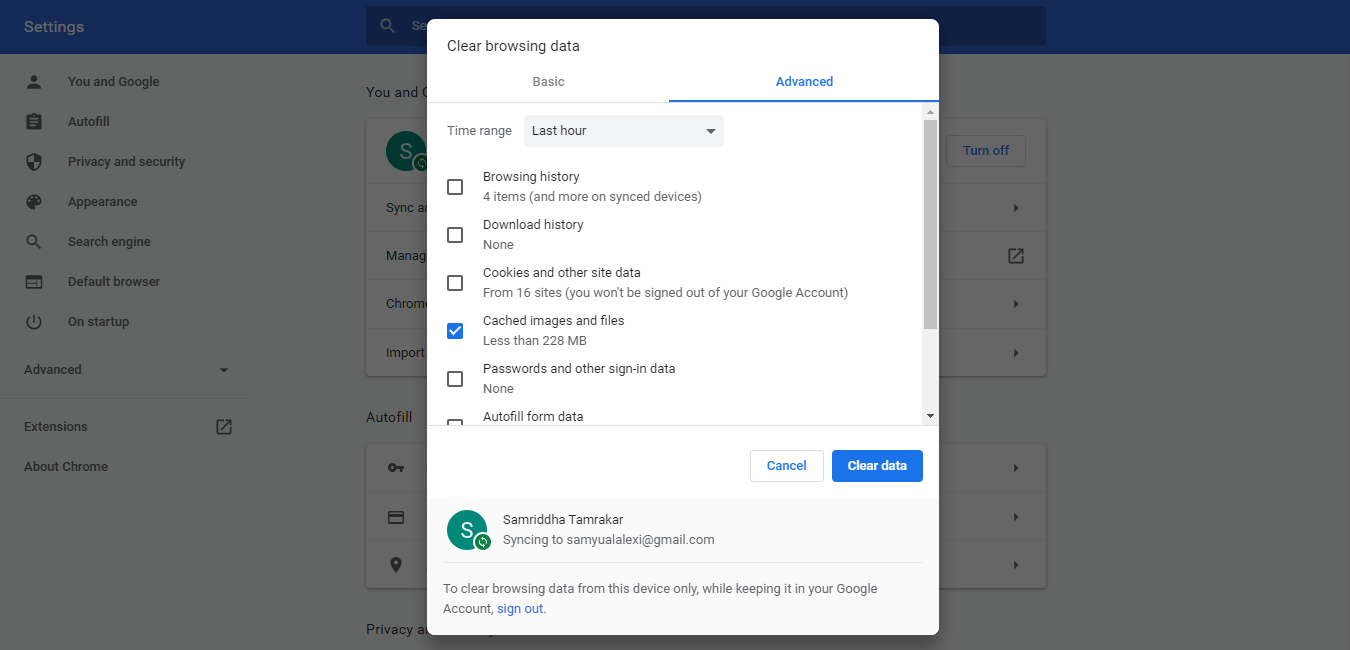
Task: Click the Clear data button
Action: point(877,466)
